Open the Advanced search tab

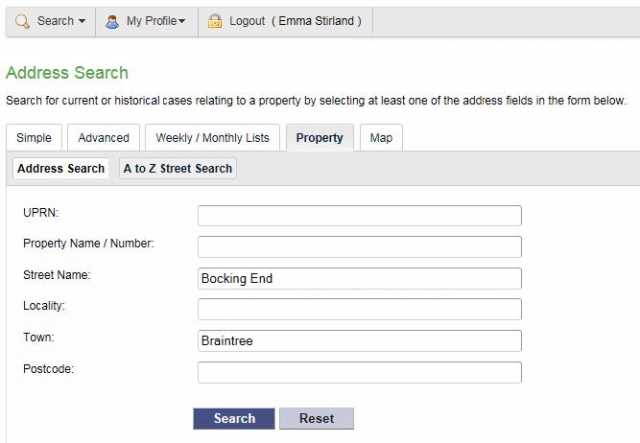pos(103,138)
